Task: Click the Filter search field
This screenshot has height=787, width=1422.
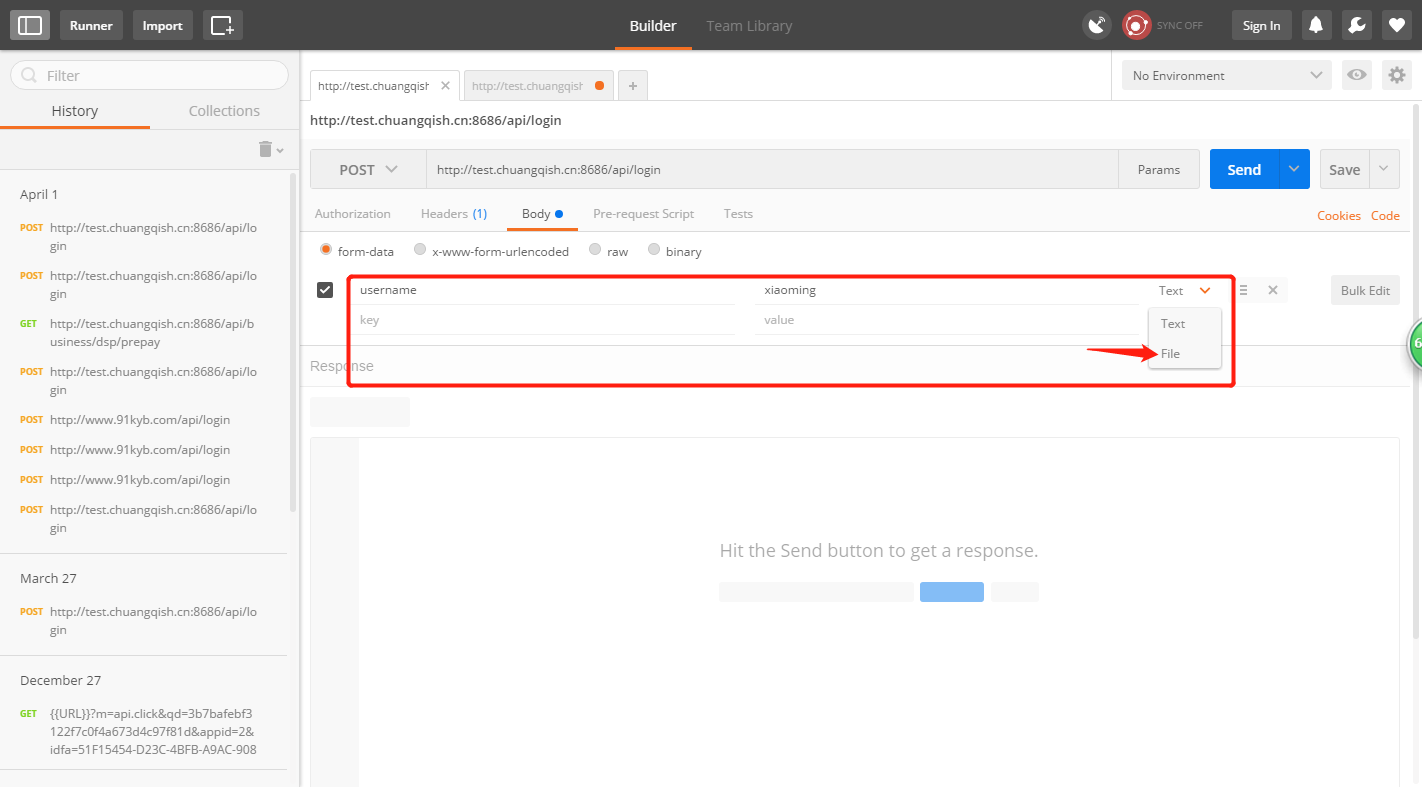Action: pos(149,75)
